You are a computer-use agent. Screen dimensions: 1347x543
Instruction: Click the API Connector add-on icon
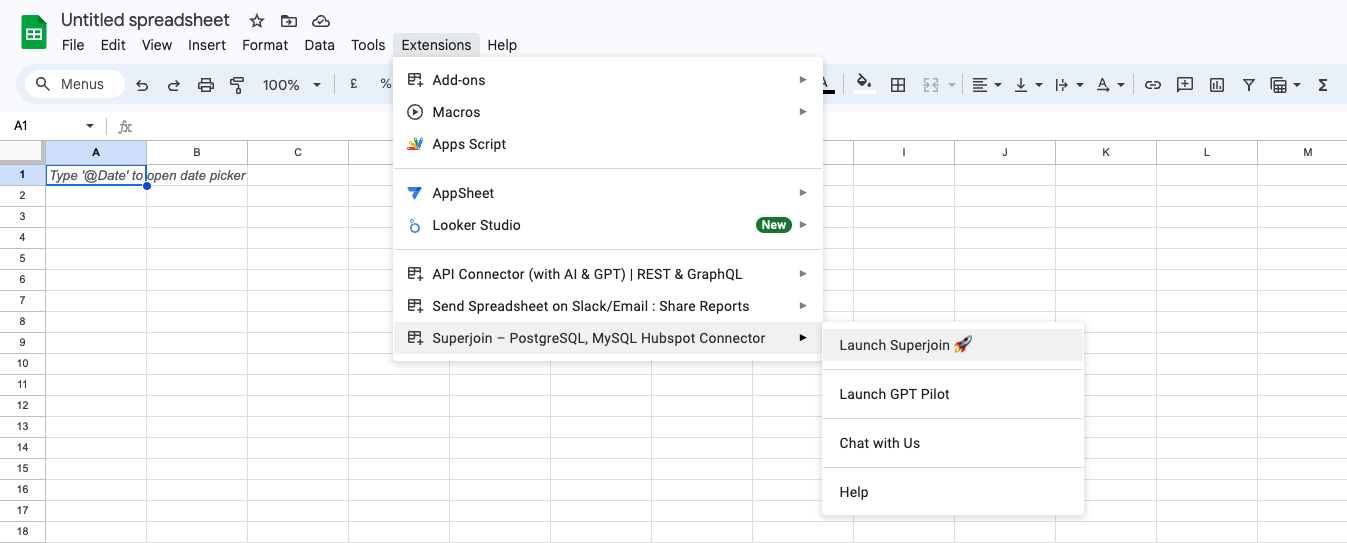[x=415, y=274]
